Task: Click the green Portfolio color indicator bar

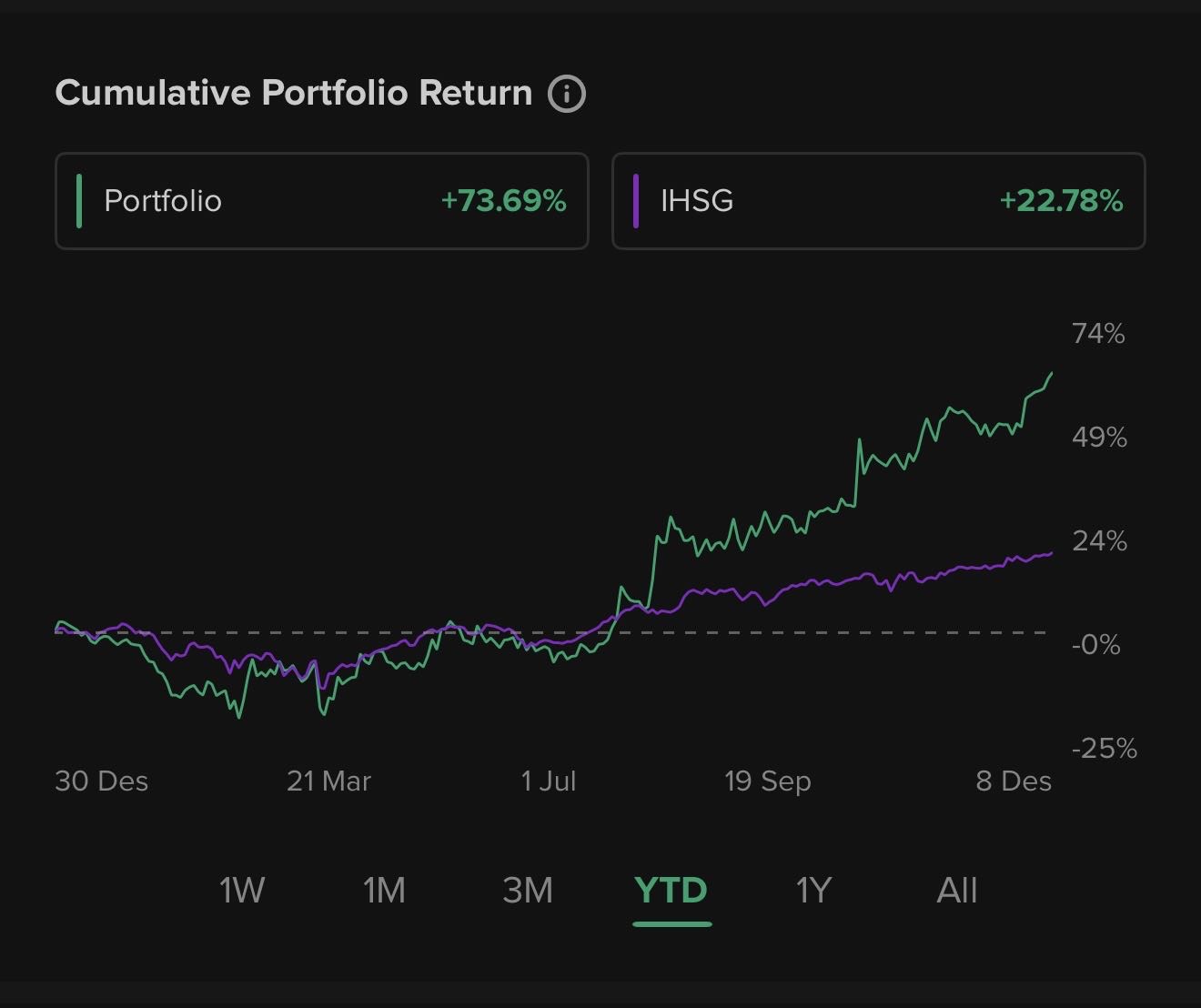Action: [80, 201]
